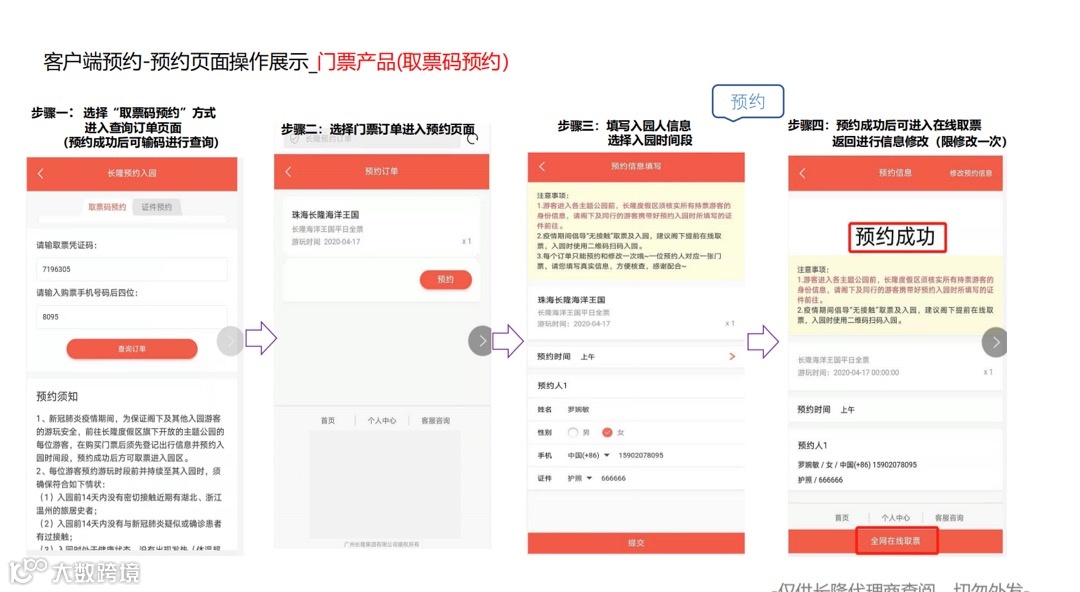Tap the back arrow on 长隆预约入园 screen
Viewport: 1080px width, 592px height.
(x=41, y=174)
